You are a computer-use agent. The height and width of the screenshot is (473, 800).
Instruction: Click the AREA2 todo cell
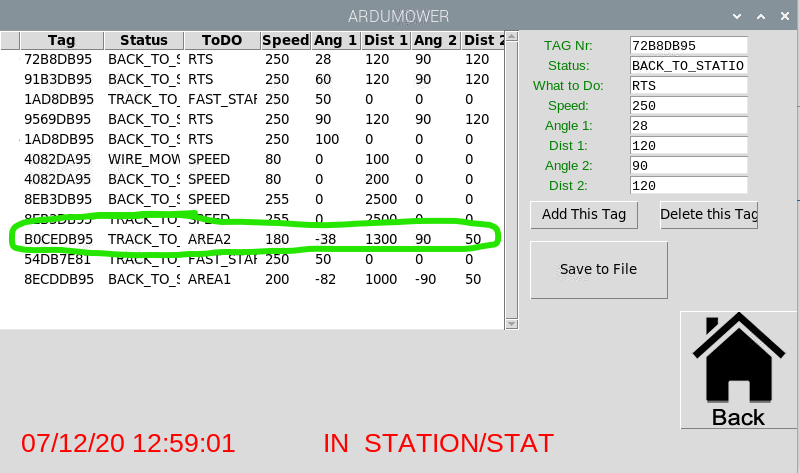coord(209,239)
